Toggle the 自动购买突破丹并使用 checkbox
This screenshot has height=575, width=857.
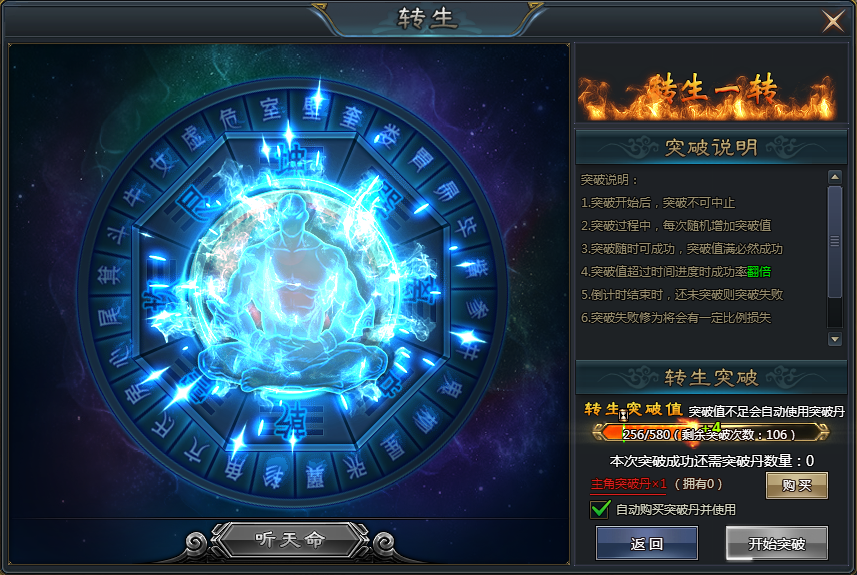click(600, 509)
